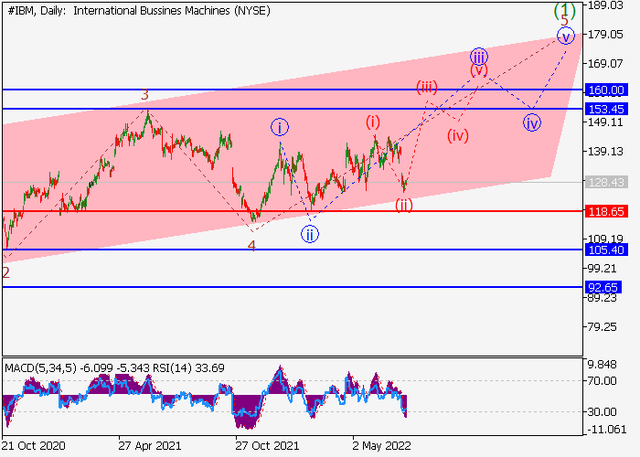Select the brown wave 3 label
This screenshot has width=640, height=457.
pos(145,95)
